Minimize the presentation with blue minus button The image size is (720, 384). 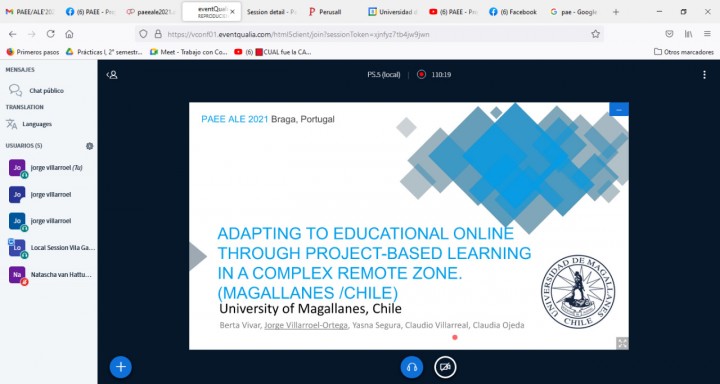pyautogui.click(x=619, y=109)
